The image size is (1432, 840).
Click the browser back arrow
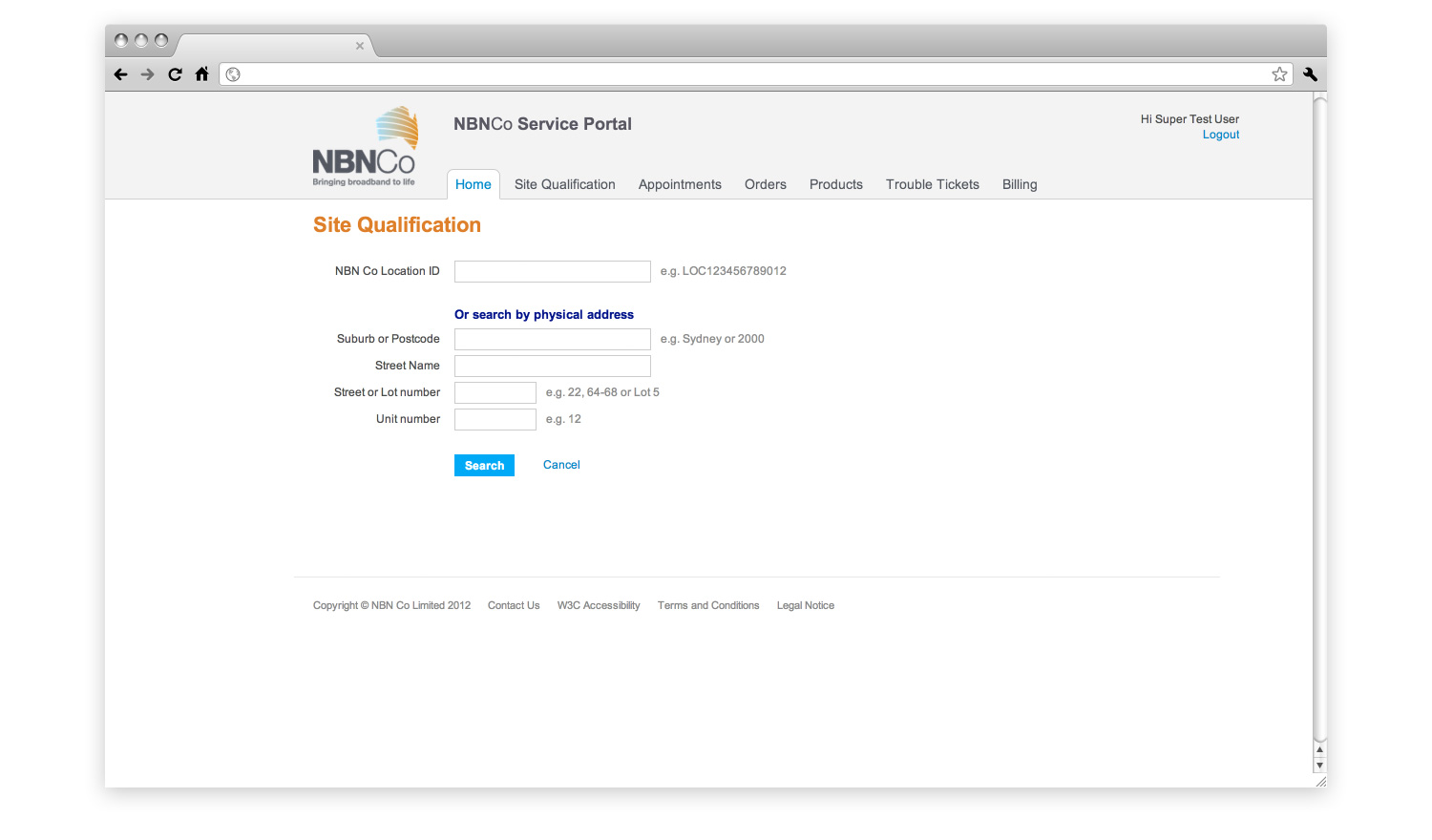[120, 74]
